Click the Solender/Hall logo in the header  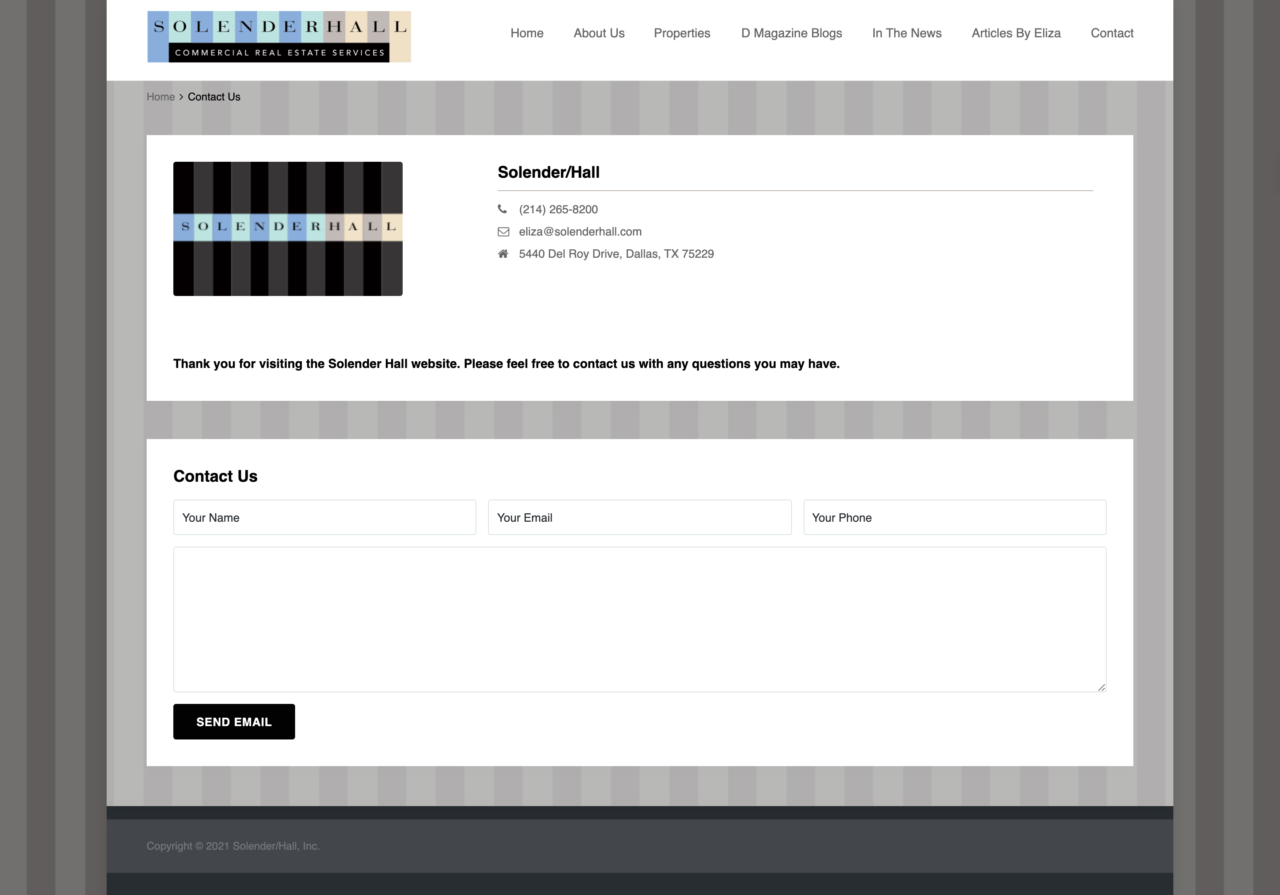coord(279,36)
